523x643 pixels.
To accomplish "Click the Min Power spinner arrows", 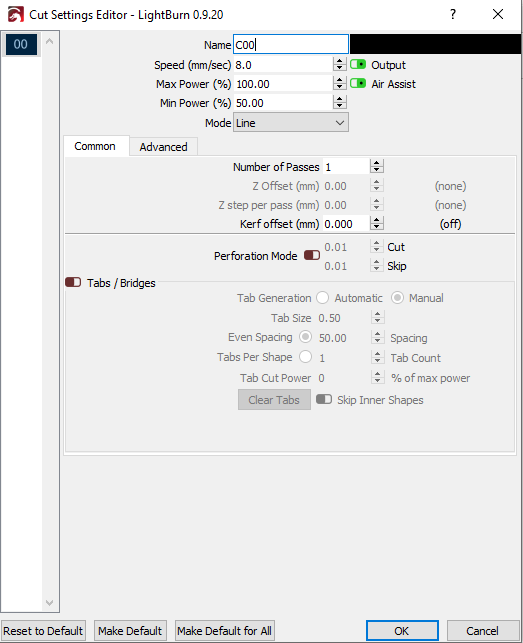I will click(x=339, y=103).
